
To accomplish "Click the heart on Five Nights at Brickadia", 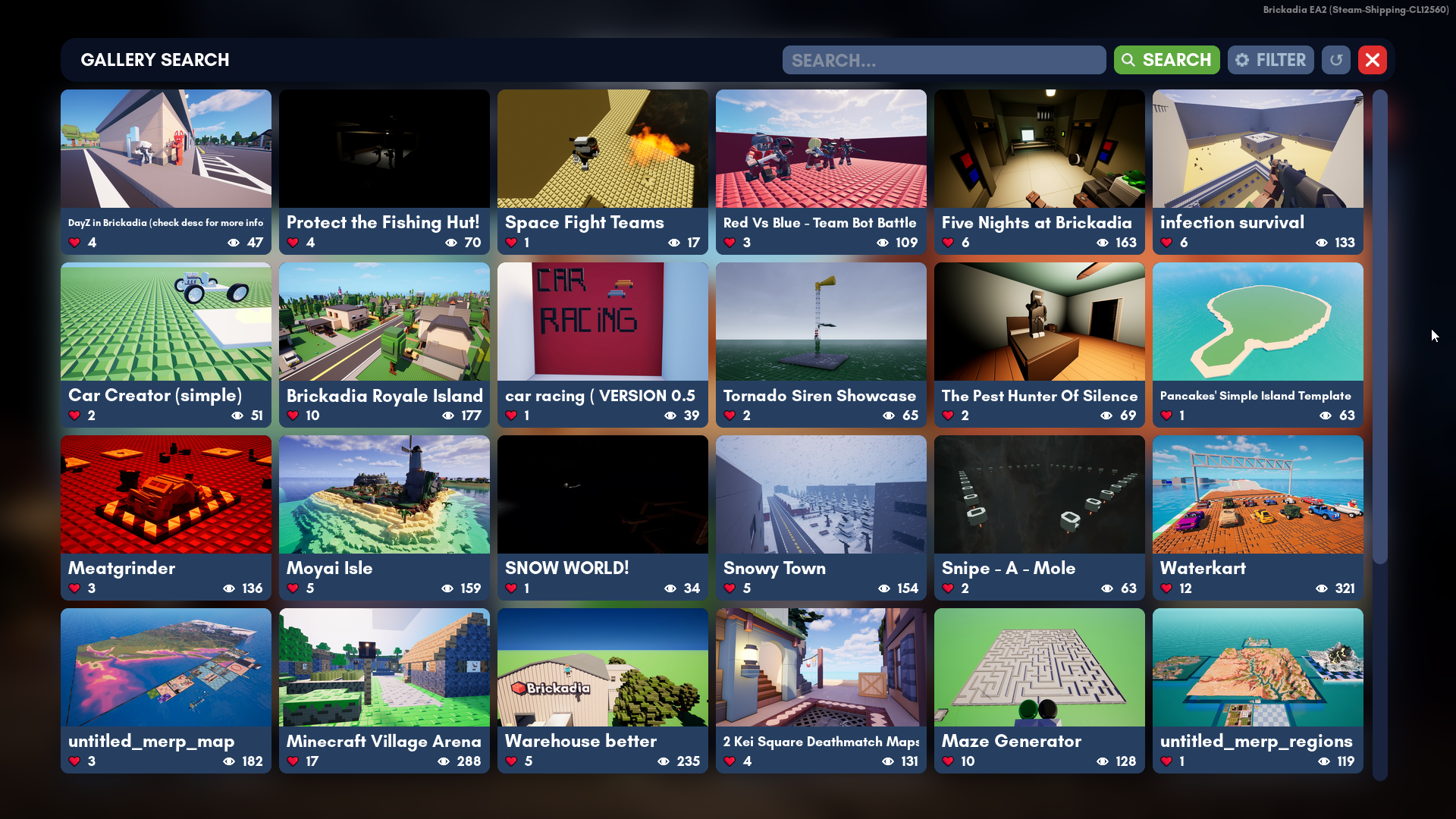I will [x=948, y=243].
